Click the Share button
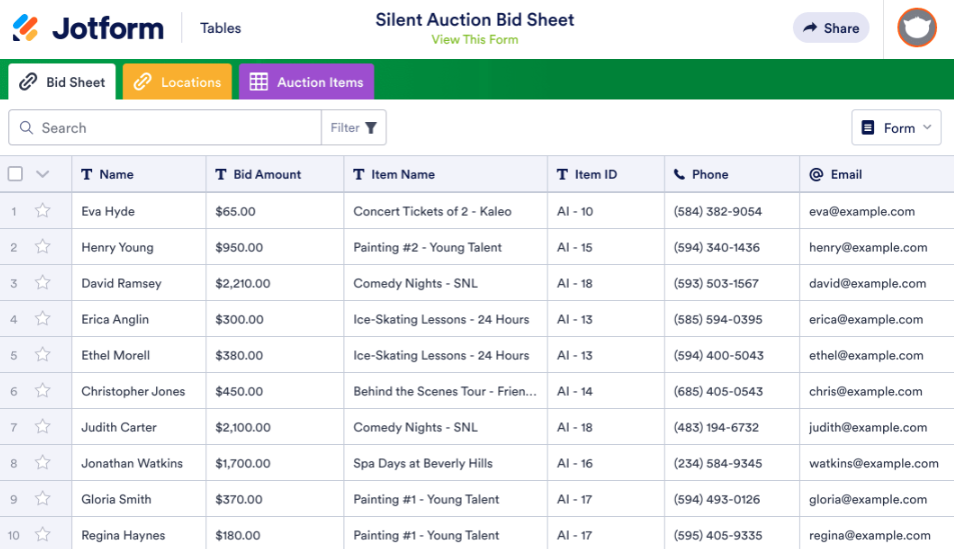 tap(830, 28)
